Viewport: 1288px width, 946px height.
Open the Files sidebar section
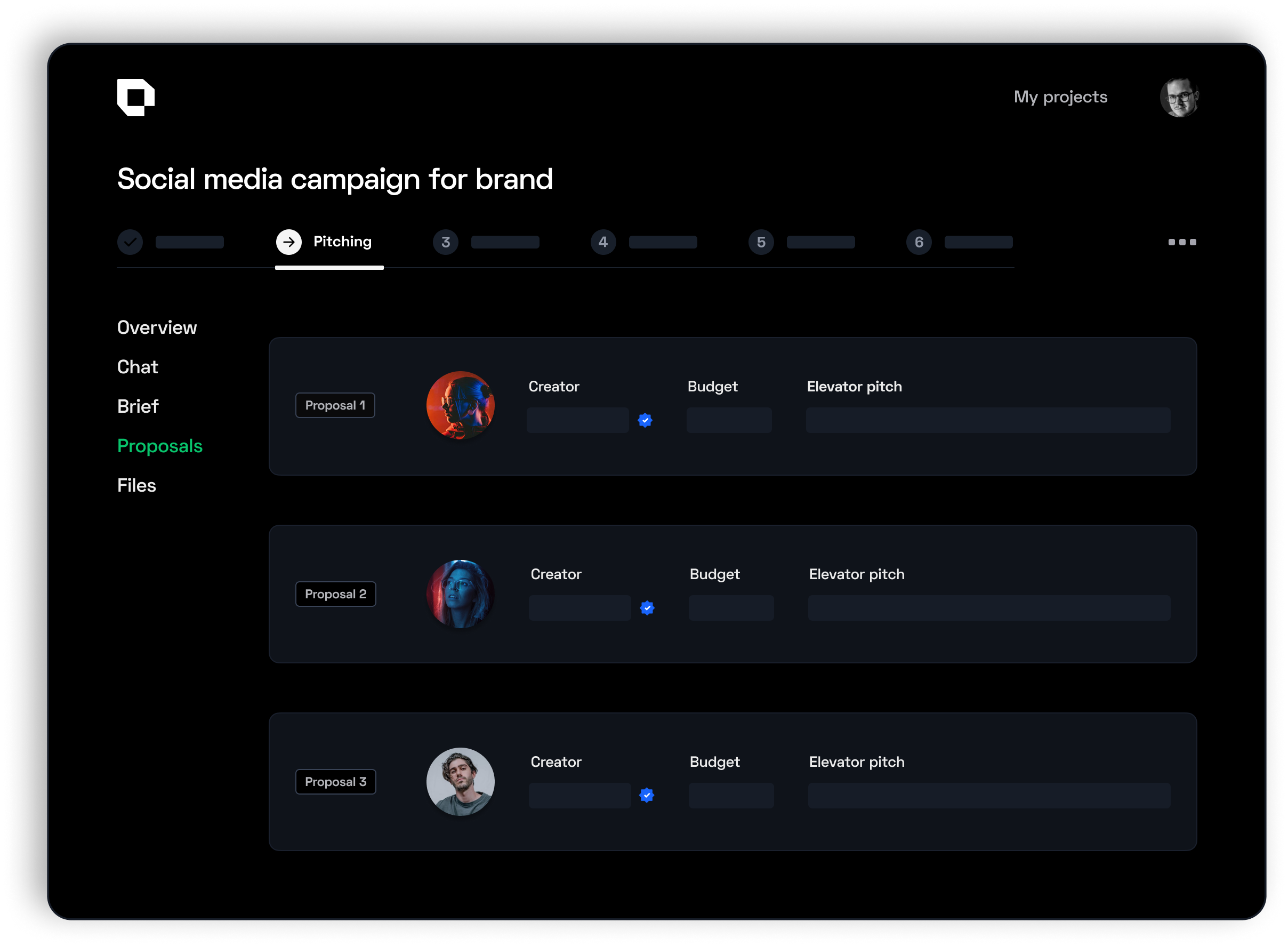pyautogui.click(x=137, y=486)
